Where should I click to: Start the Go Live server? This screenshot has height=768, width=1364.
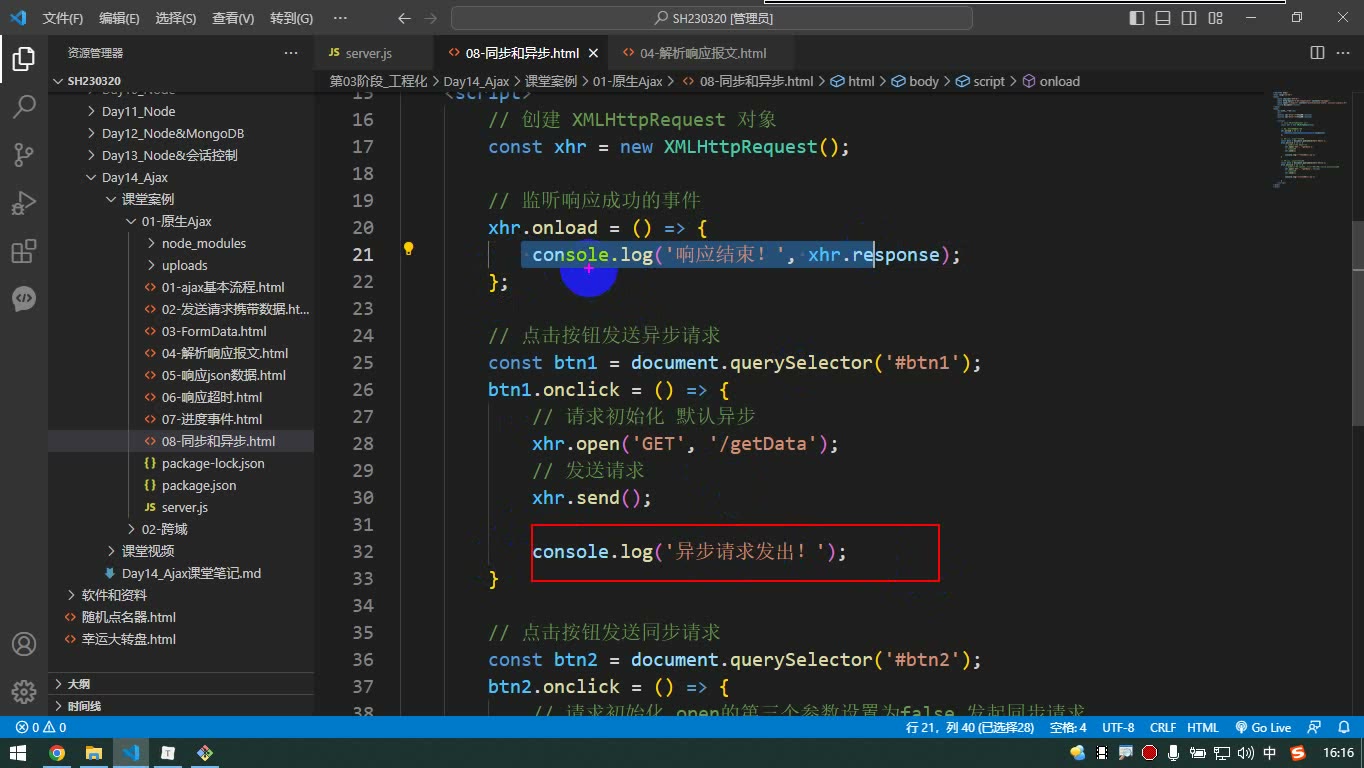click(x=1263, y=728)
